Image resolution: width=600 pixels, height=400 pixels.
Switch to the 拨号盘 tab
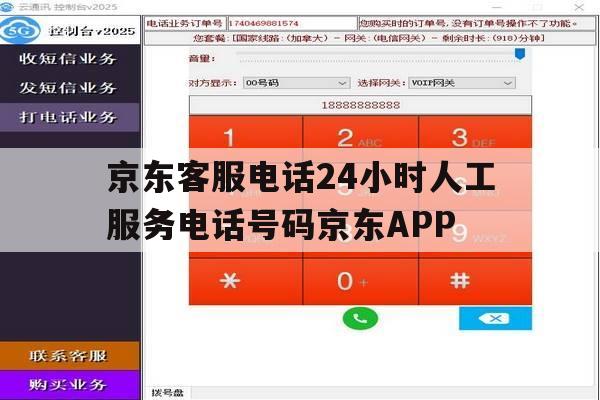(x=167, y=393)
